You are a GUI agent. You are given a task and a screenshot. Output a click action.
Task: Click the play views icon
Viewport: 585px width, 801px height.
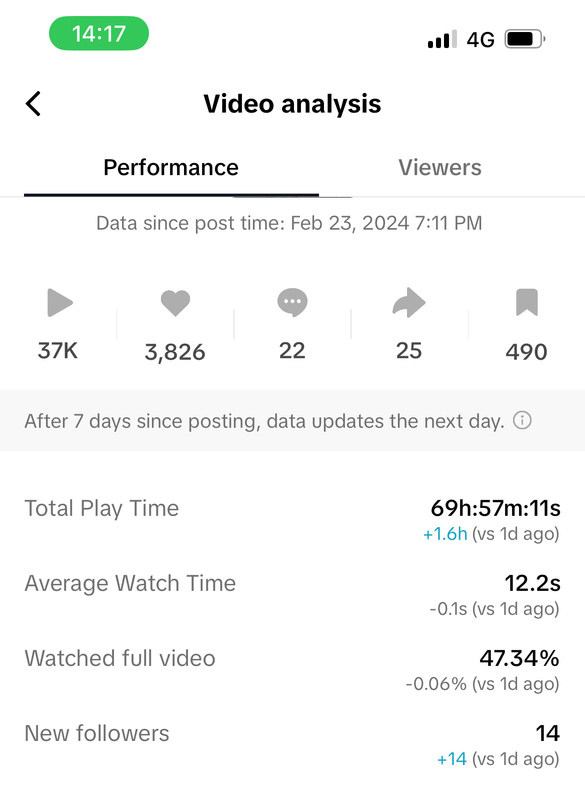point(60,302)
